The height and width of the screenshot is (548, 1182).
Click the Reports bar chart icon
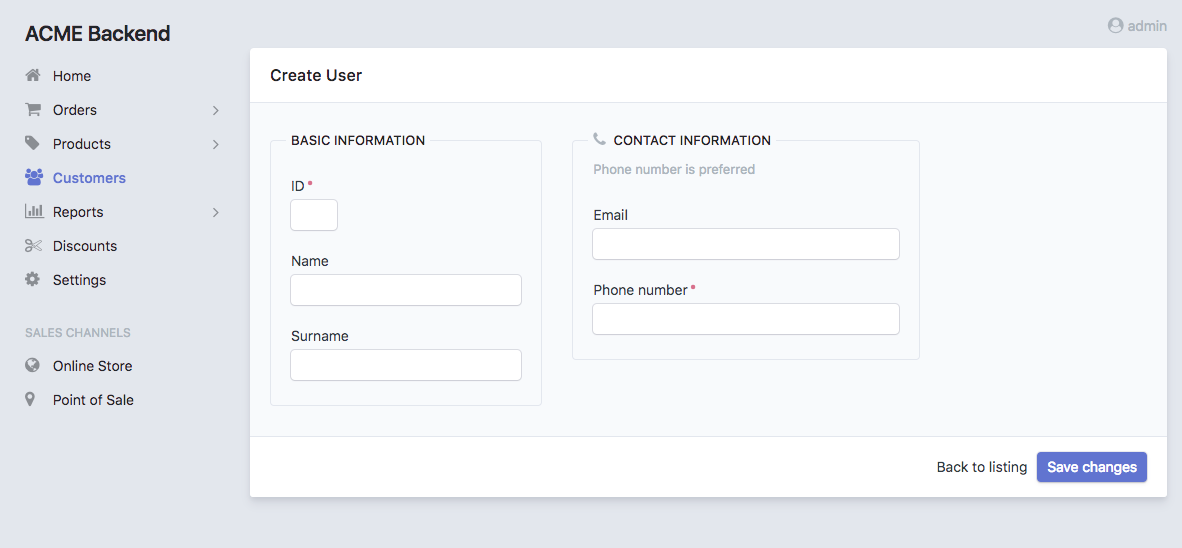[33, 212]
